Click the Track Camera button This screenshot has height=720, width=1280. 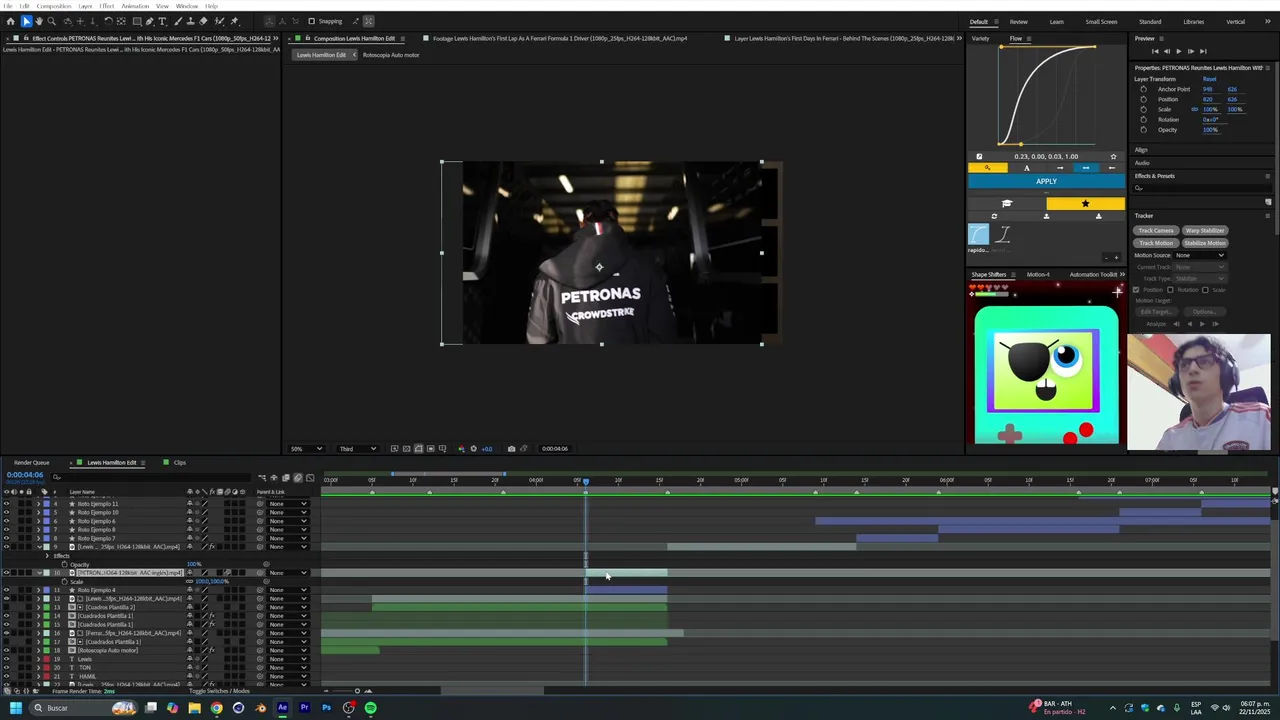click(1156, 231)
